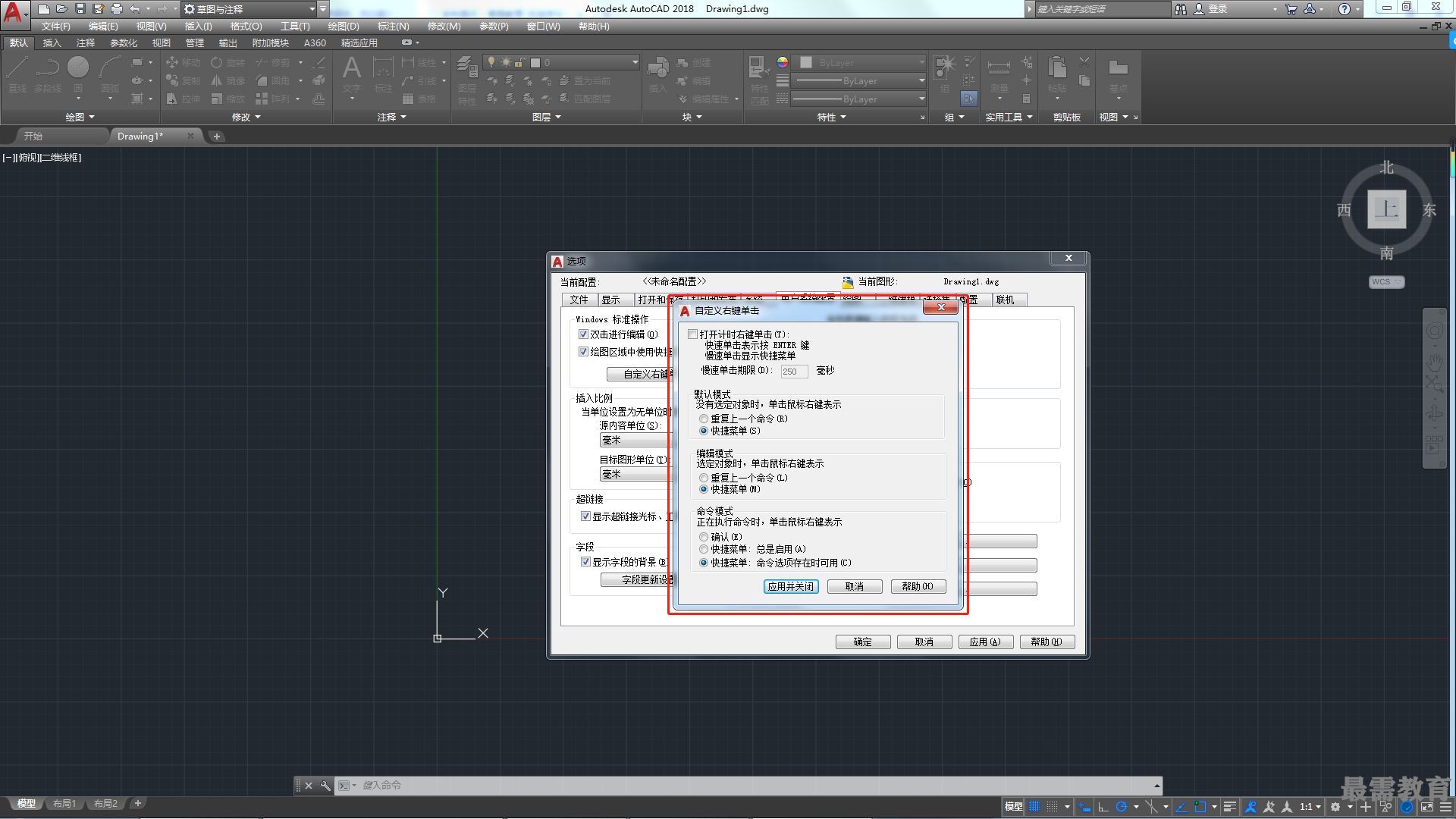Click Match Properties (特性匹配) icon

tap(759, 80)
